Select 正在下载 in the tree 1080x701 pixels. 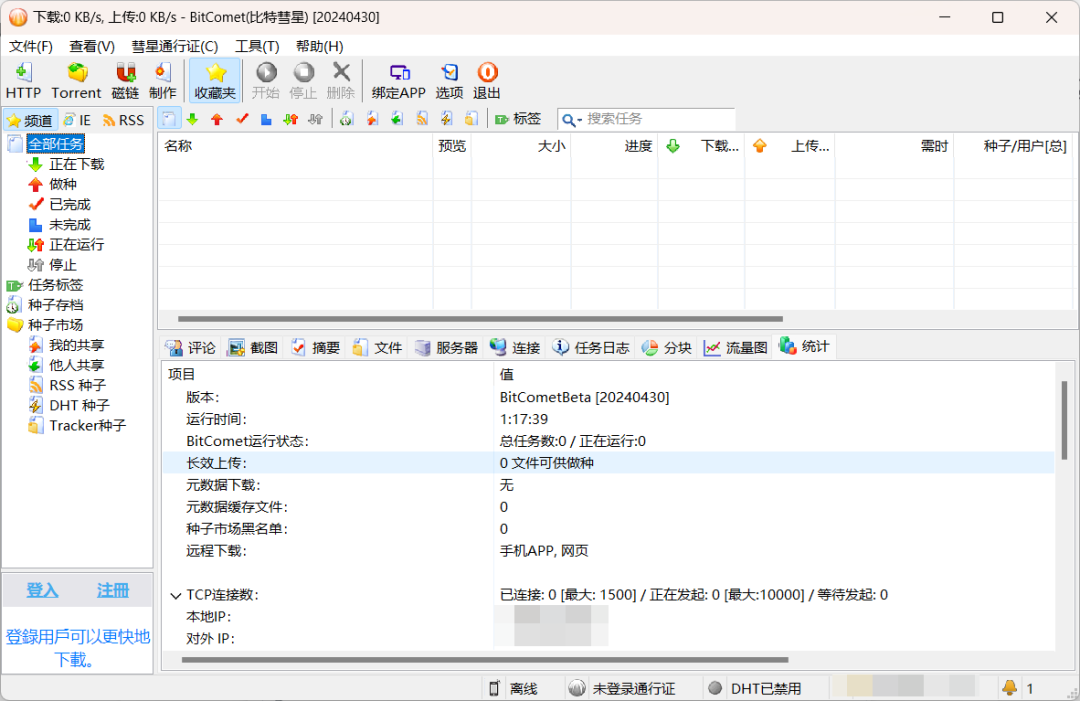(76, 164)
